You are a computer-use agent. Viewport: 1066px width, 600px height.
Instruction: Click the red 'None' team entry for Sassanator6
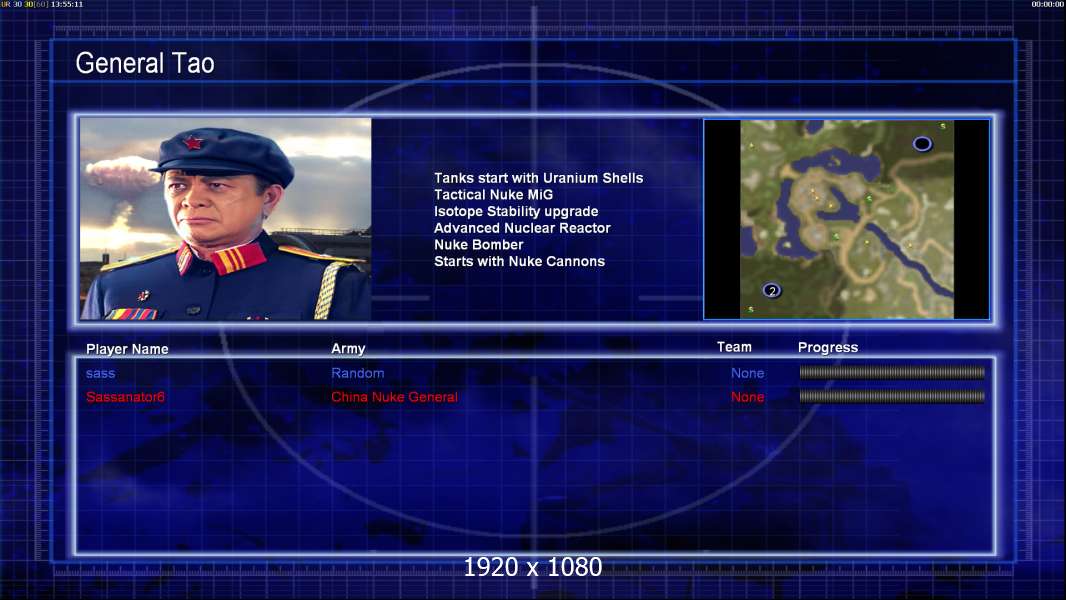[747, 397]
